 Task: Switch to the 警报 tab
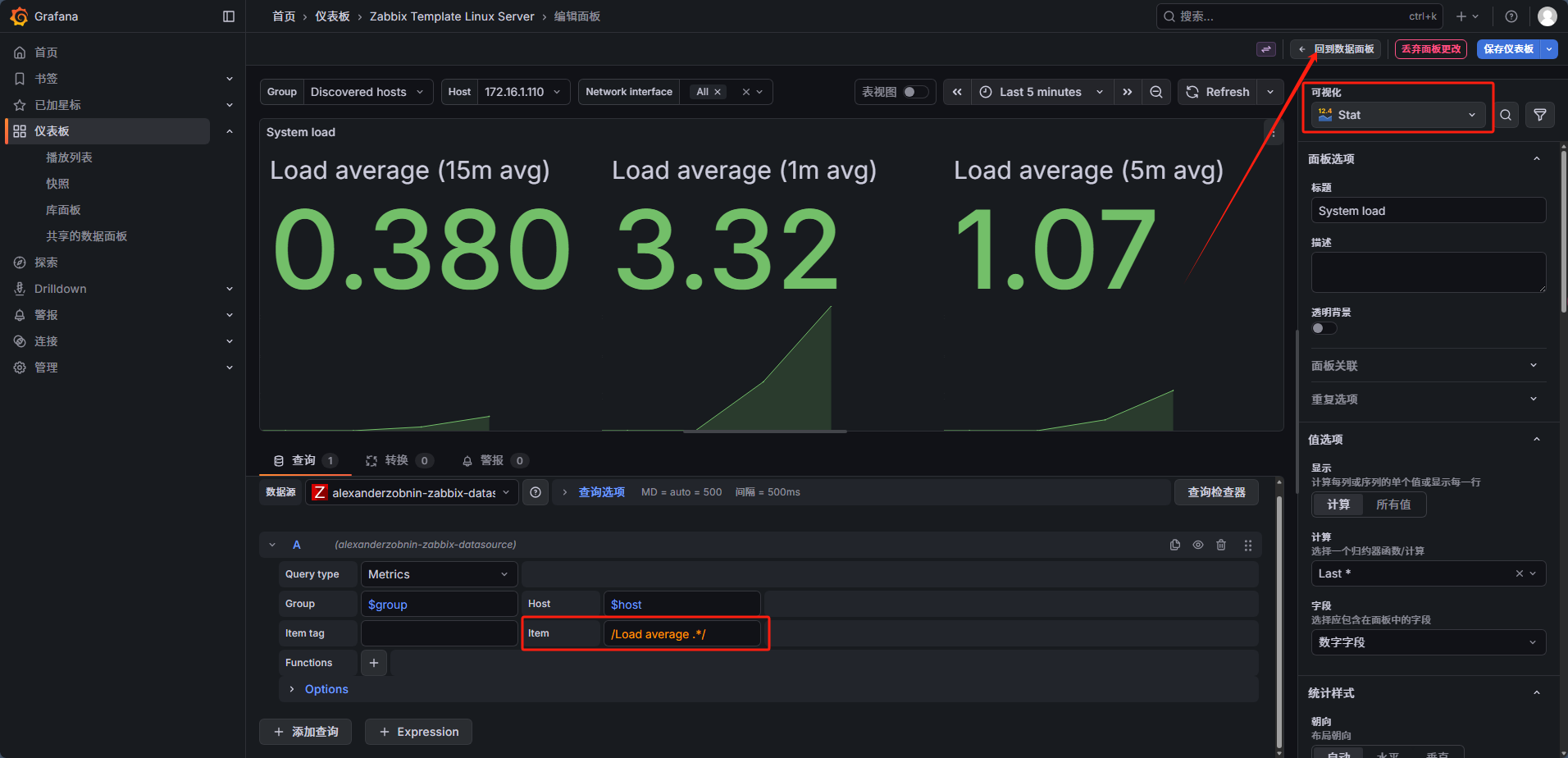(495, 460)
